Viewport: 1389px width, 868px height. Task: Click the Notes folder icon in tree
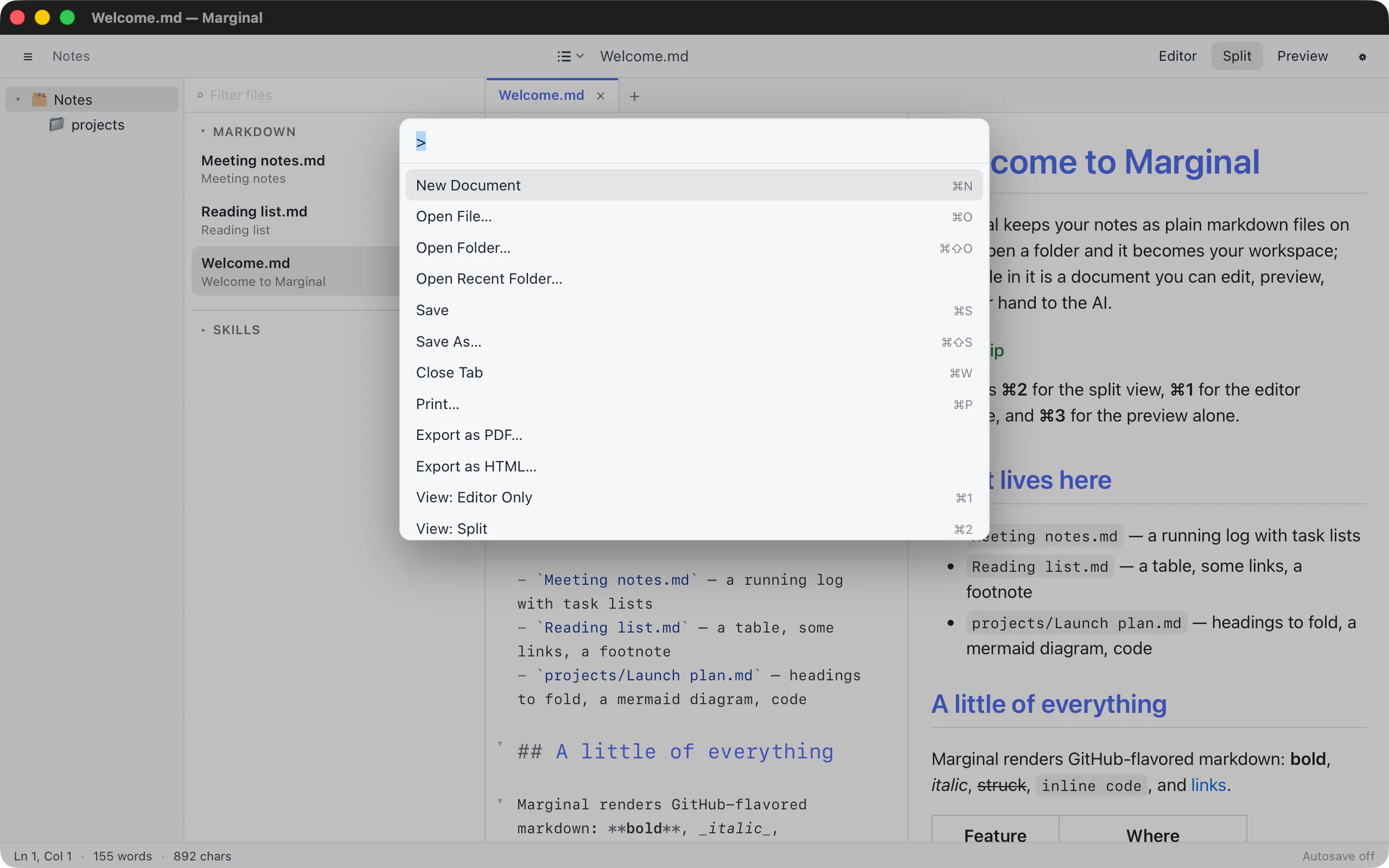[39, 99]
